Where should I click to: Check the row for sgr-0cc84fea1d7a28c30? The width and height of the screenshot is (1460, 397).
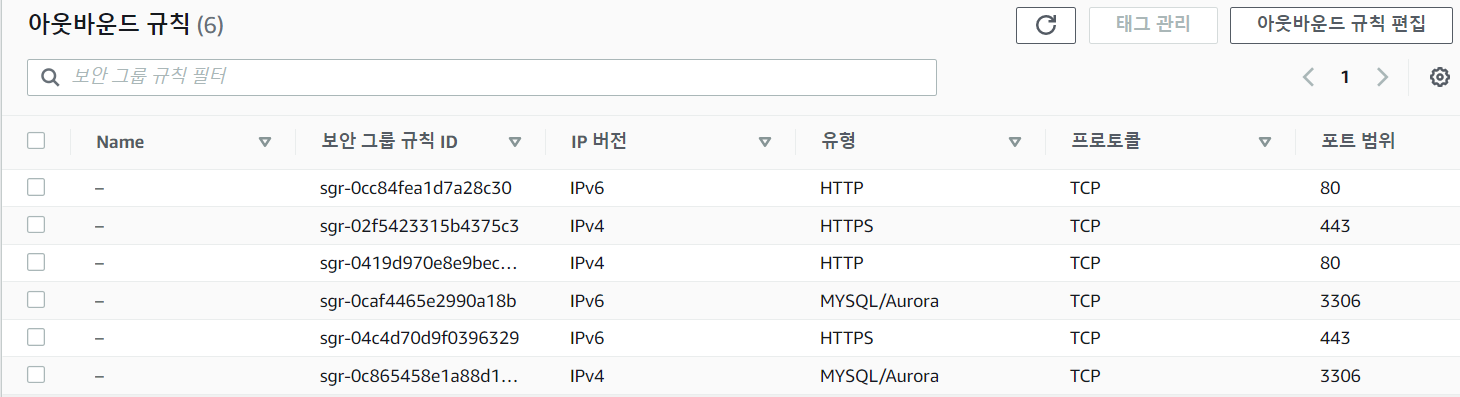tap(36, 187)
